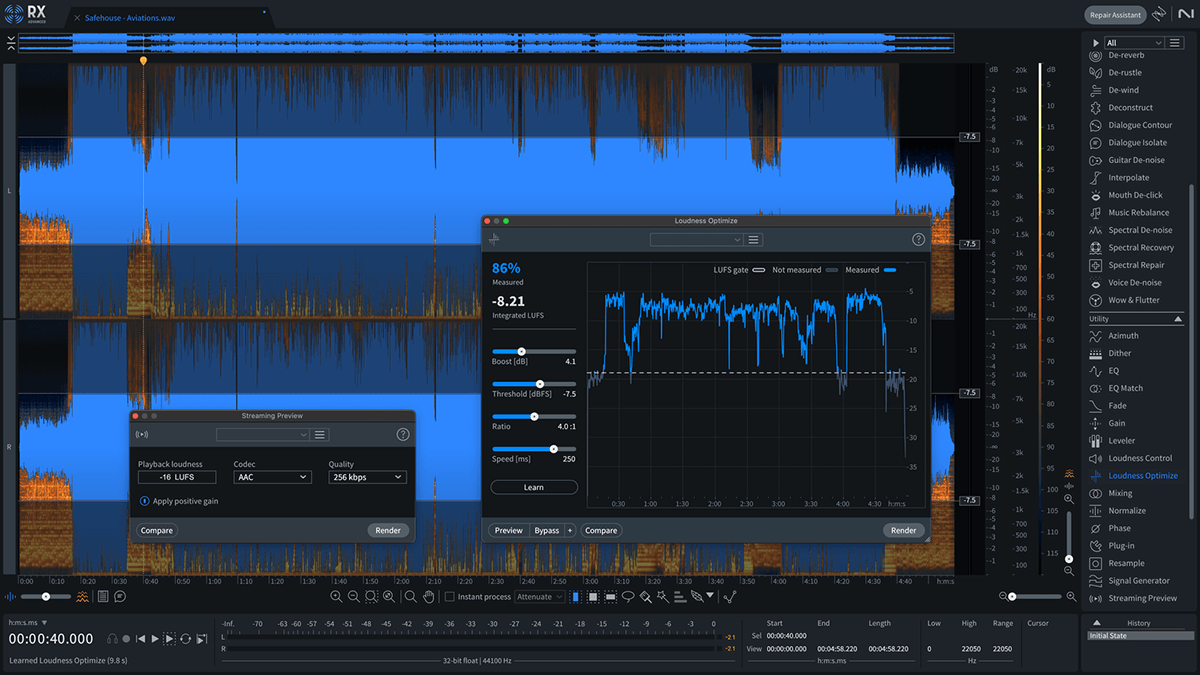Open the Leveler utility
Viewport: 1200px width, 675px height.
pyautogui.click(x=1121, y=441)
